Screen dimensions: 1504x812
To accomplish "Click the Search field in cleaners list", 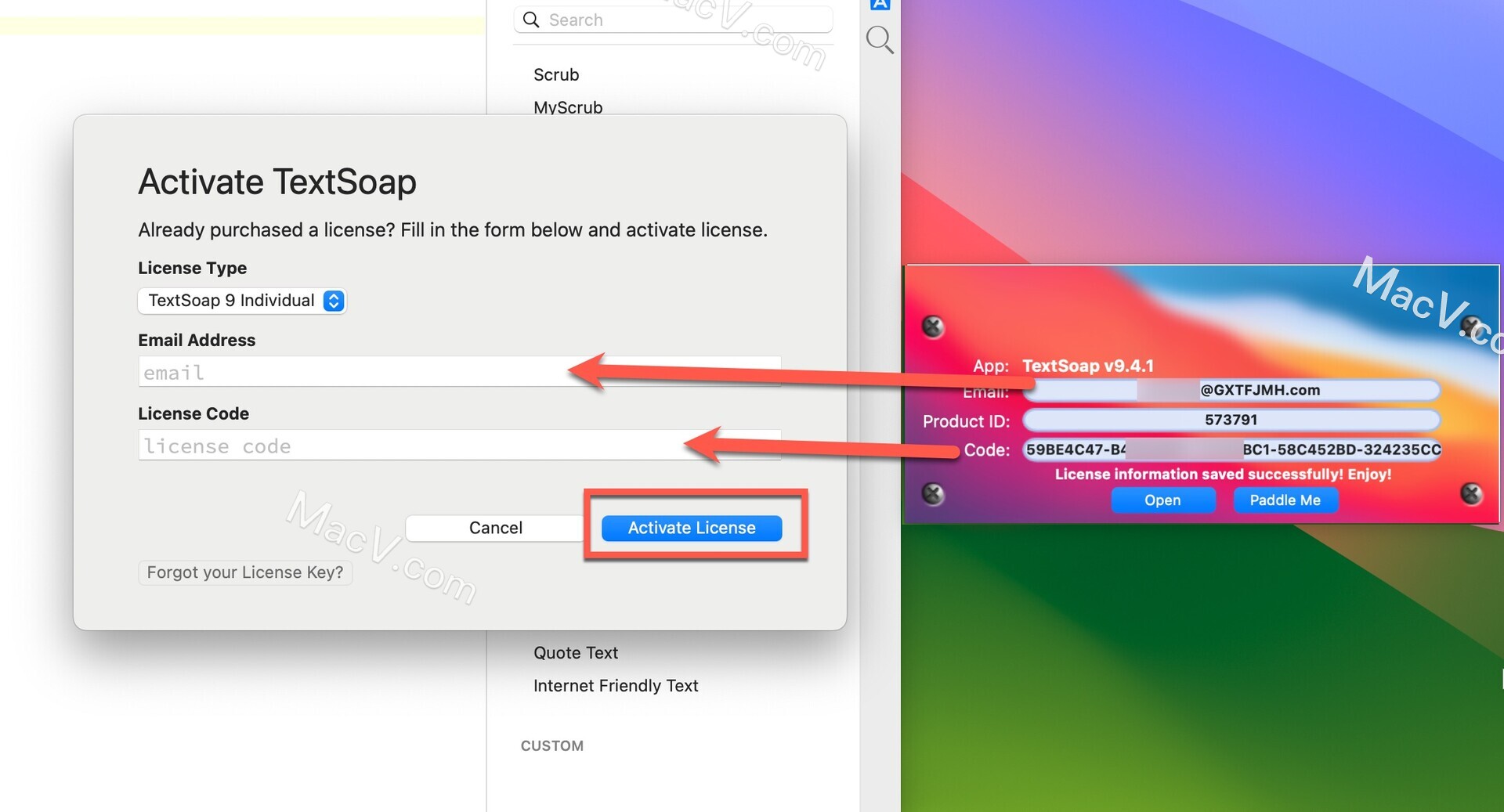I will (x=673, y=20).
